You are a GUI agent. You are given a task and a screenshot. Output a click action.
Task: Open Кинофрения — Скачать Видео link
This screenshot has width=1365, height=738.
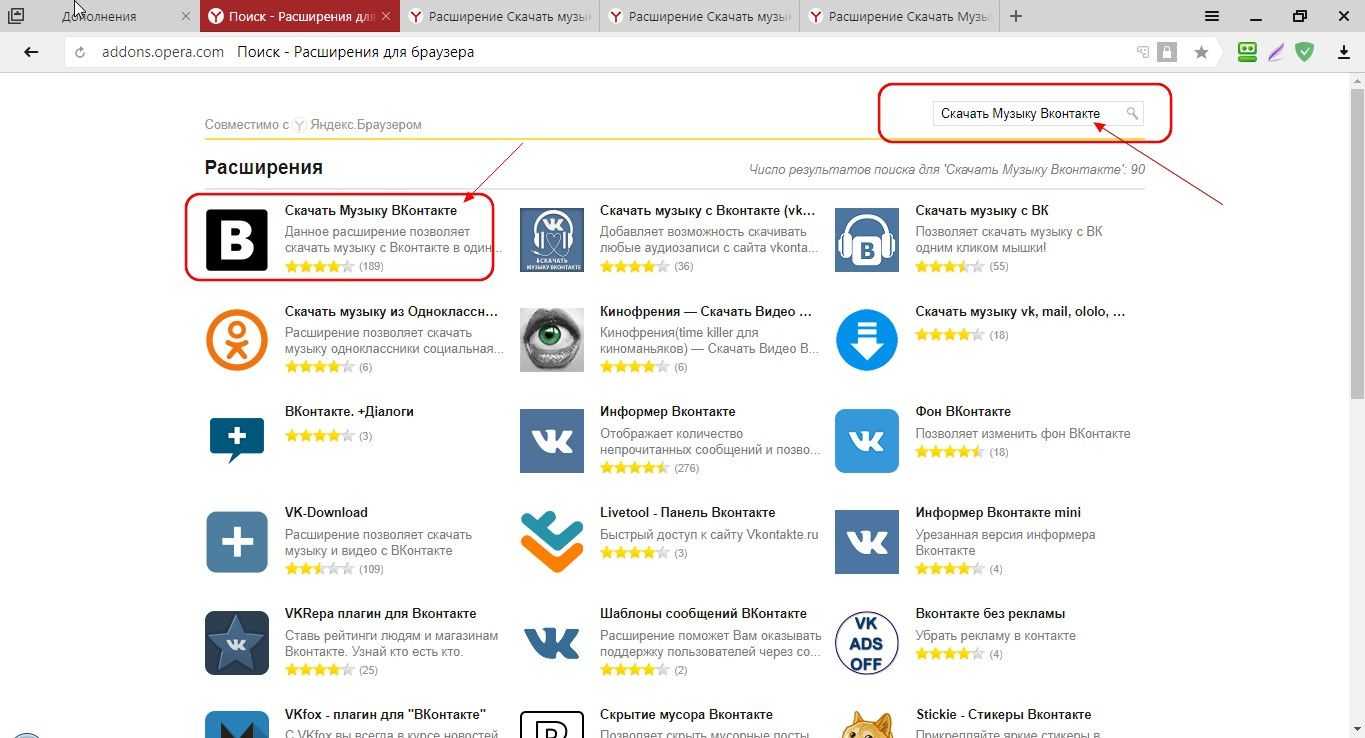pyautogui.click(x=706, y=311)
